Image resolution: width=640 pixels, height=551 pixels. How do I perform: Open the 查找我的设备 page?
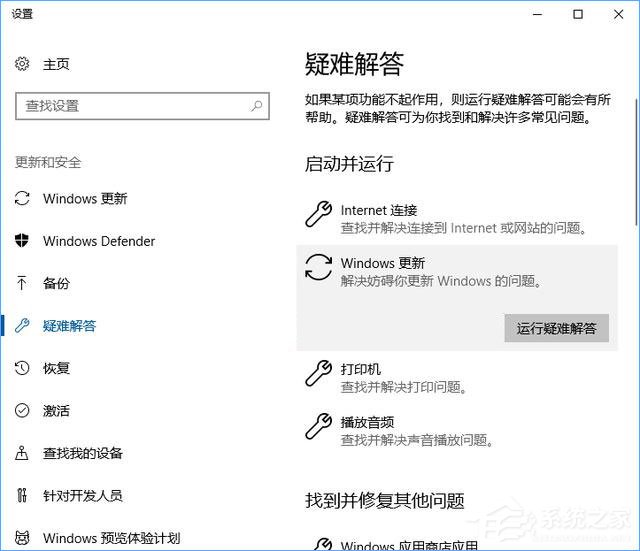click(x=83, y=453)
